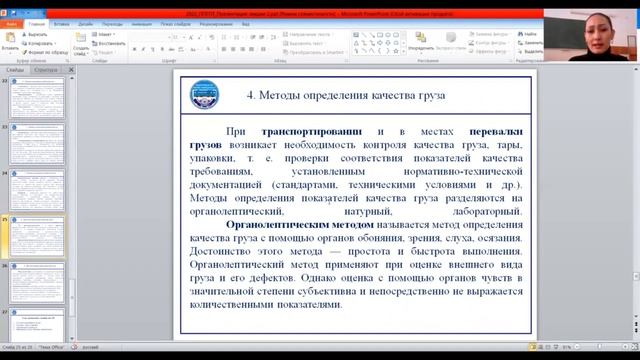The height and width of the screenshot is (360, 640).
Task: Click the New Slide (Создать слайд) icon
Action: [81, 38]
